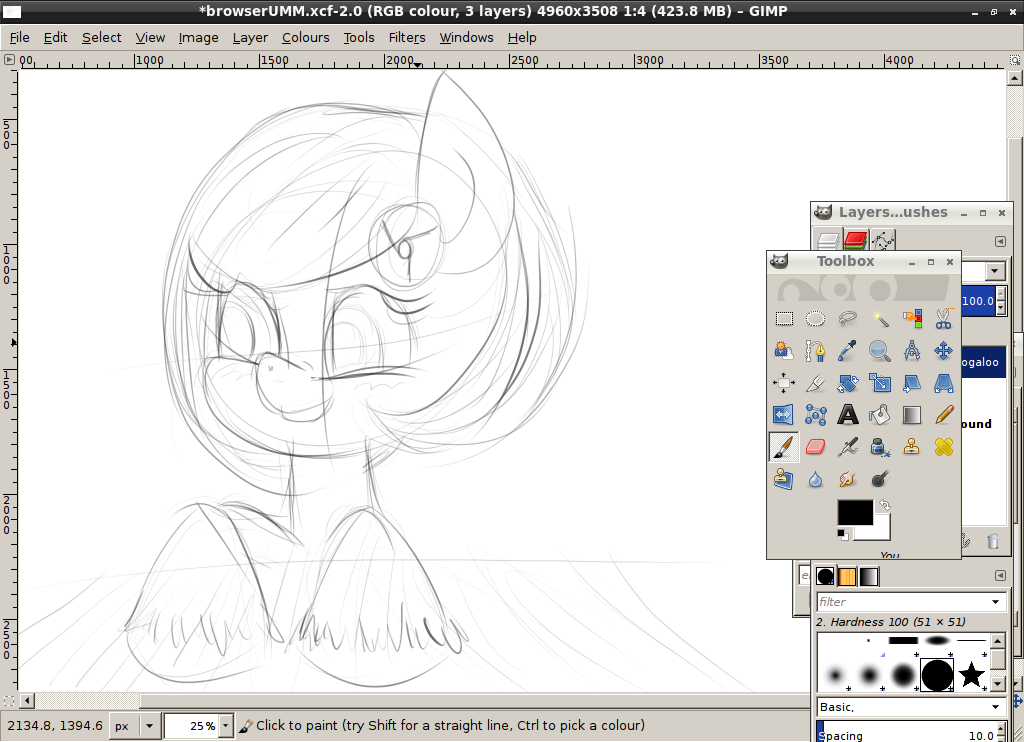Screen dimensions: 1024x742
Task: Select the Zoom magnifier tool
Action: click(x=880, y=351)
